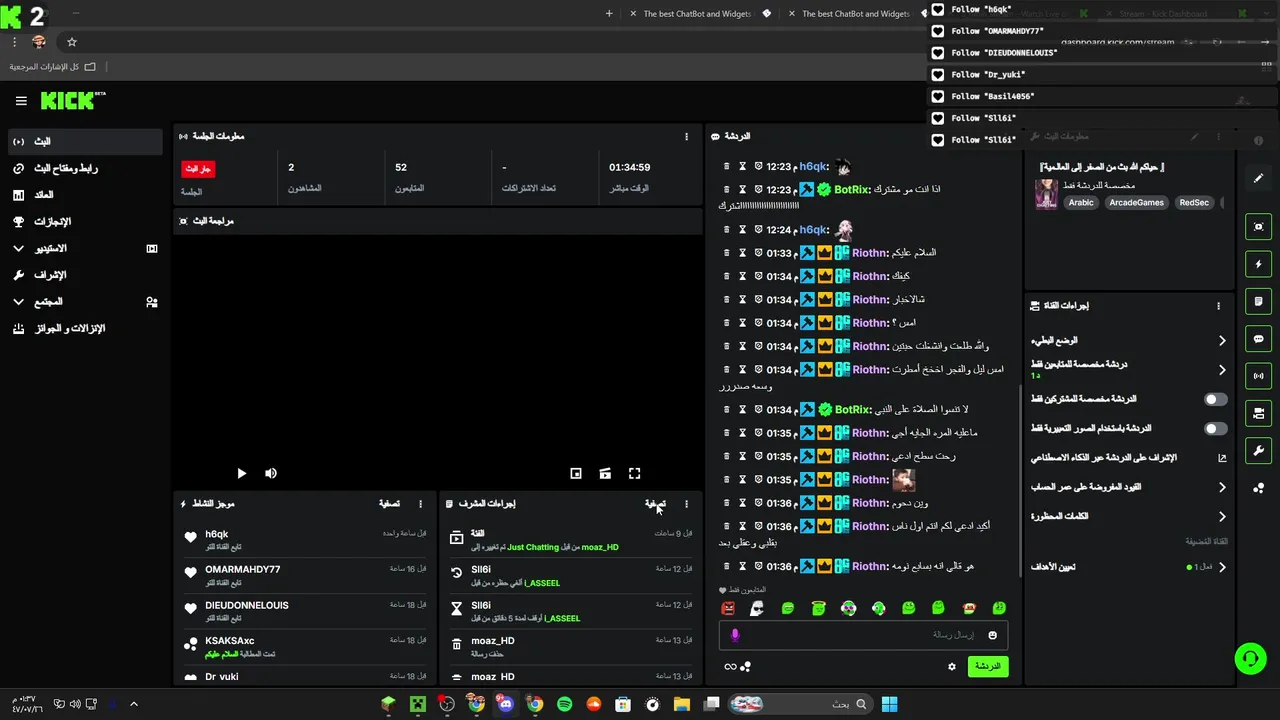
Task: Click h6qk username in chat at 12:23
Action: (813, 167)
